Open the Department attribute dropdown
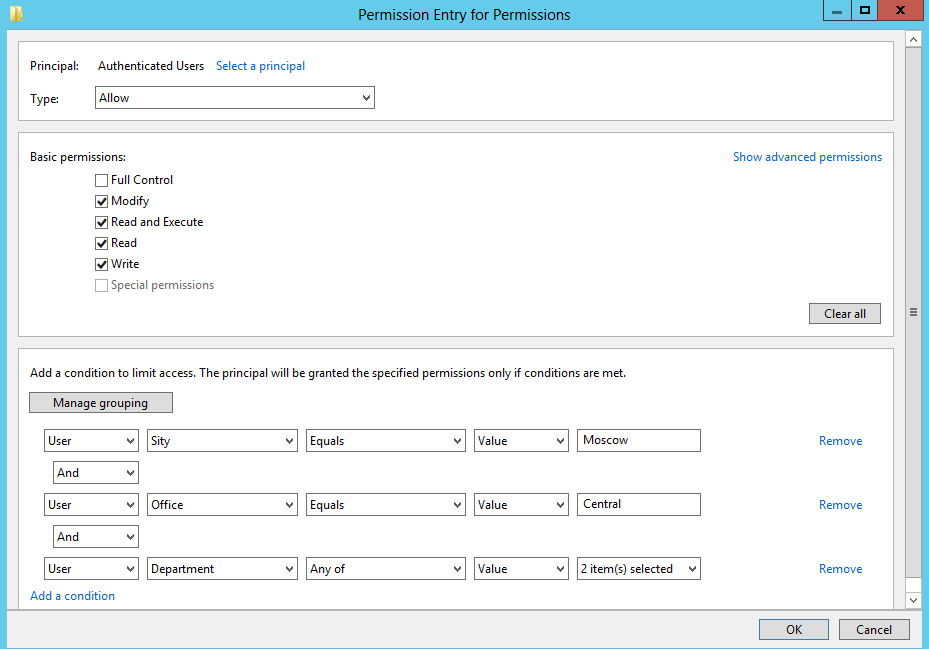 point(222,568)
